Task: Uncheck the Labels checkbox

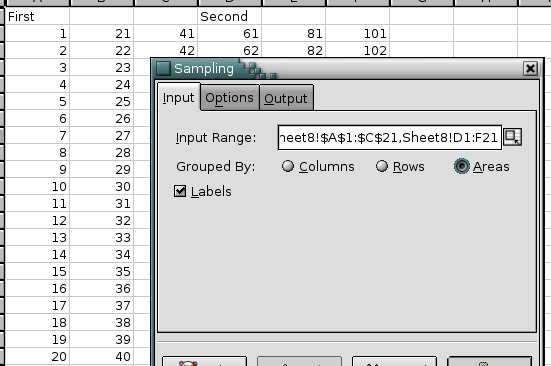Action: (180, 191)
